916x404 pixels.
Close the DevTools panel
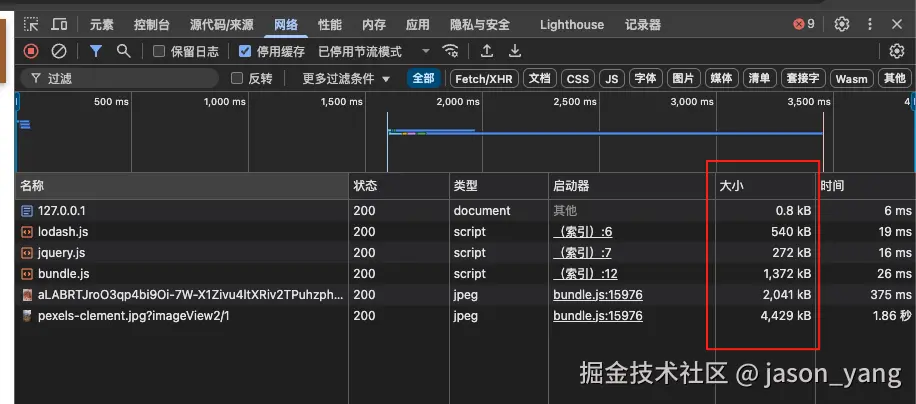click(x=897, y=25)
